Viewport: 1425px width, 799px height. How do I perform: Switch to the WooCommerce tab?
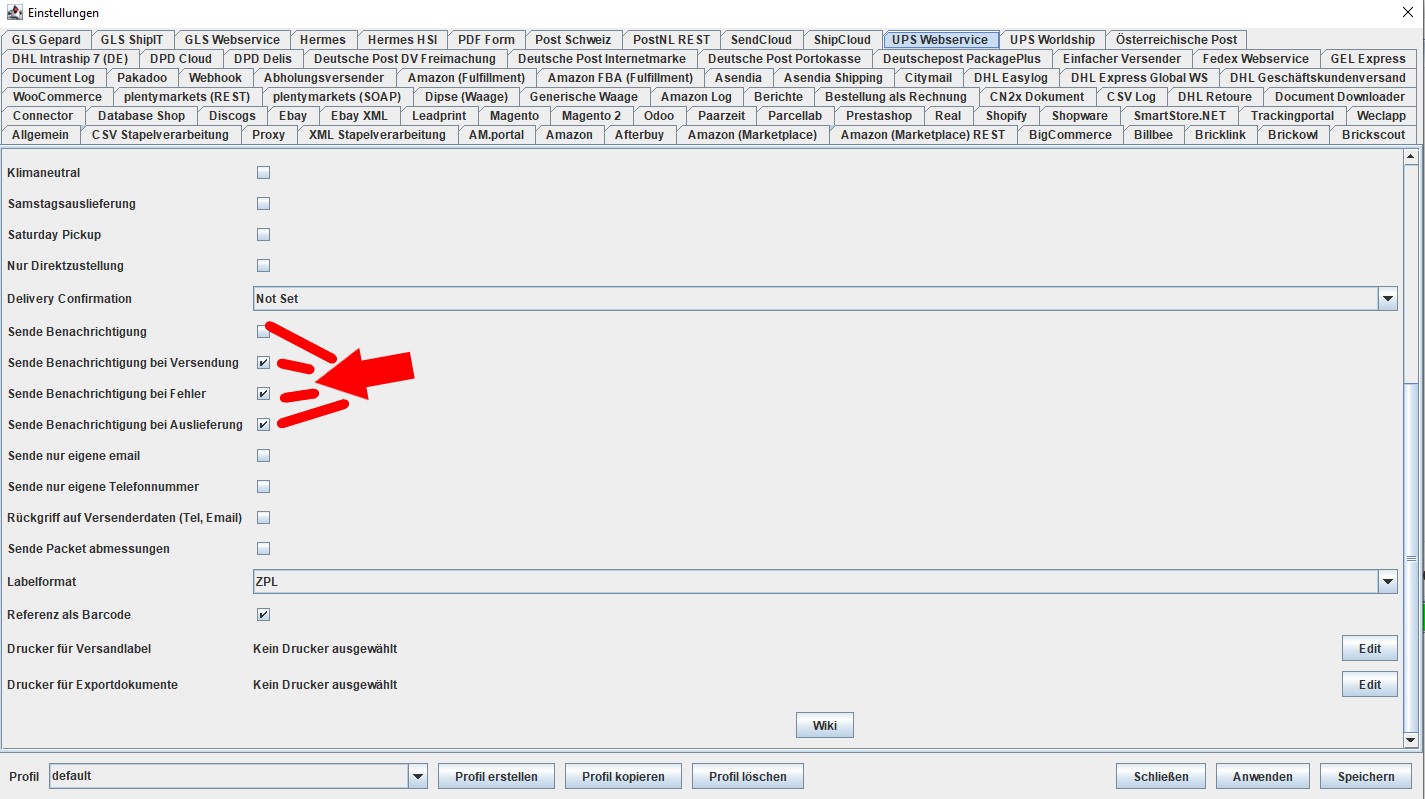(57, 97)
